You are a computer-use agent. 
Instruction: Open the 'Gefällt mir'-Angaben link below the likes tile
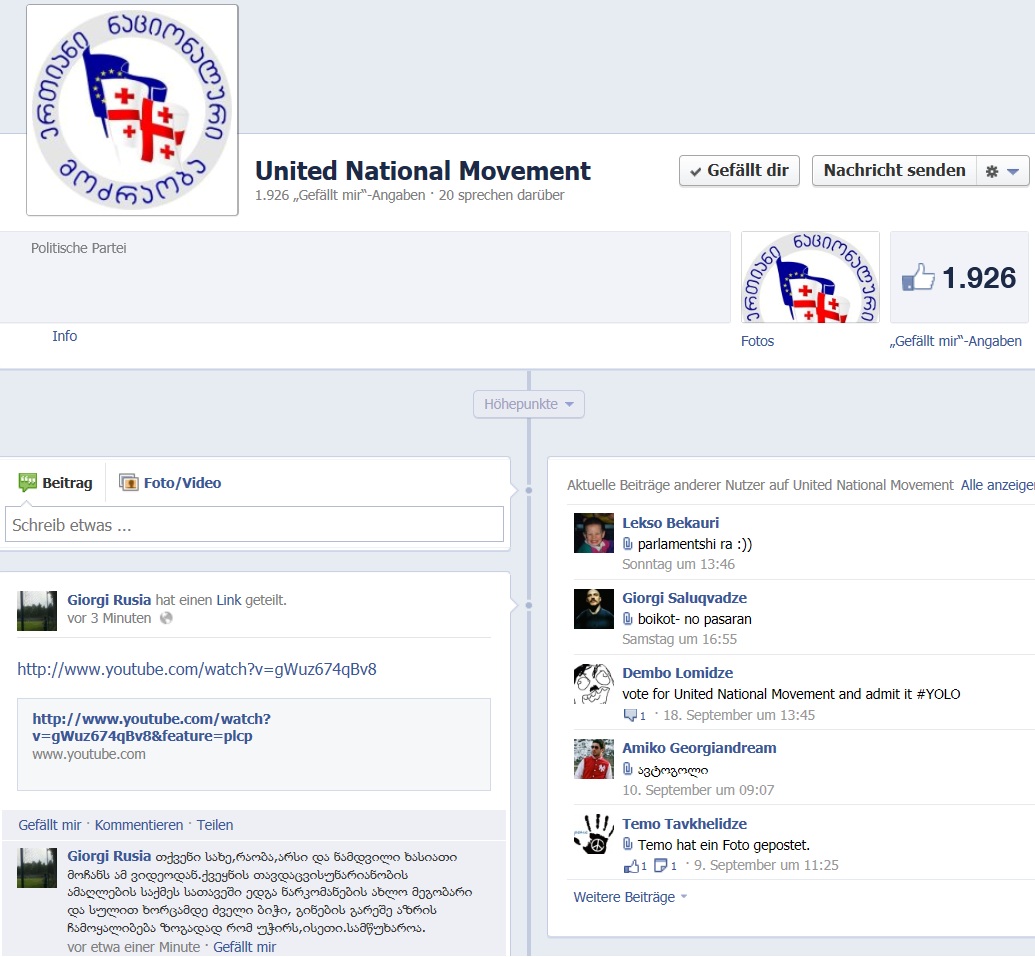[956, 341]
